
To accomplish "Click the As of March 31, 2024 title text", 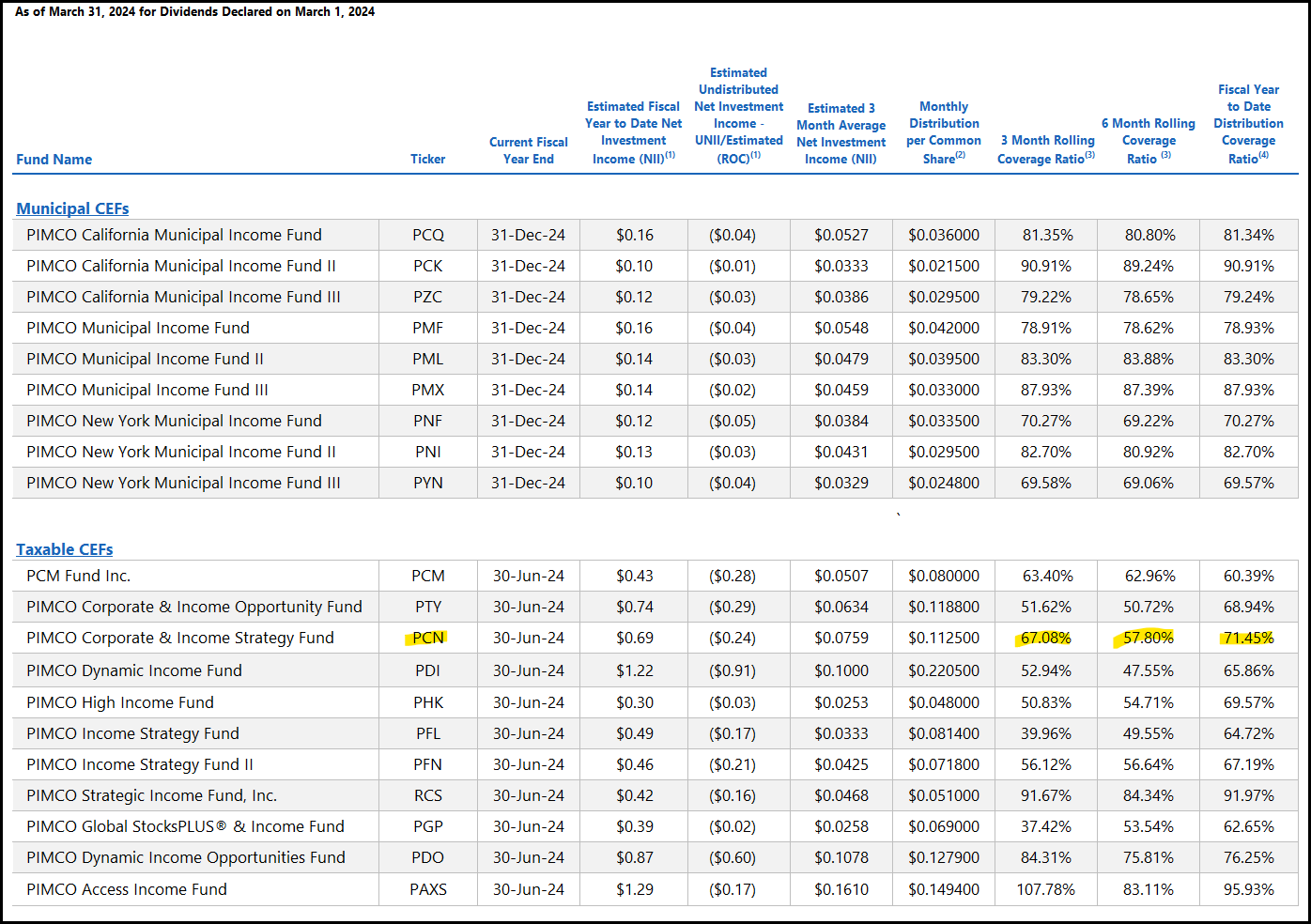I will [x=195, y=11].
